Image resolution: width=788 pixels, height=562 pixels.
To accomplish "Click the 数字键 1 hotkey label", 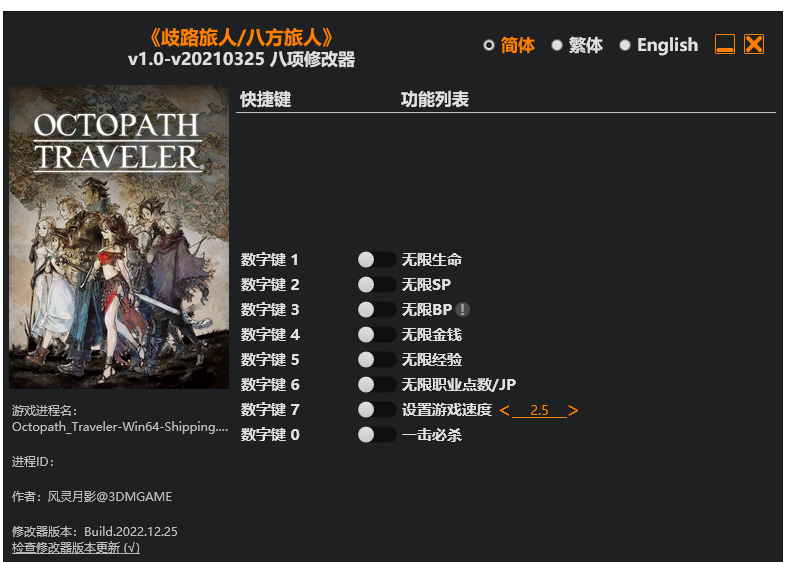I will tap(269, 260).
